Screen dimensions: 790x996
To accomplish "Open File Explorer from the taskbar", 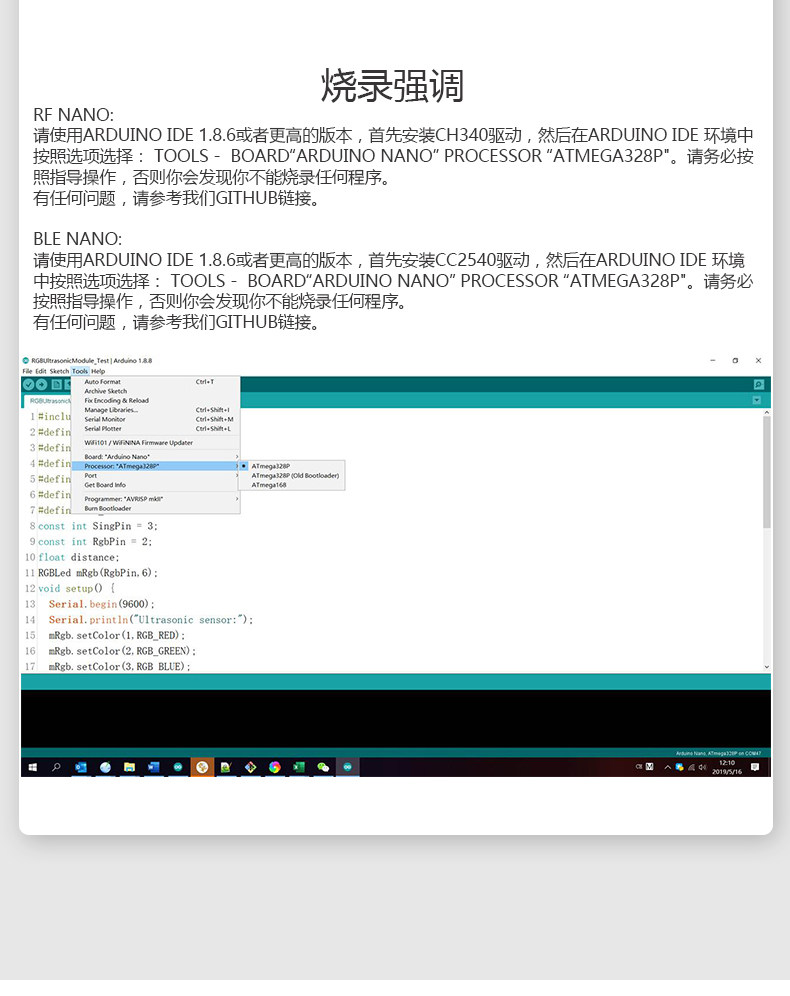I will 130,767.
